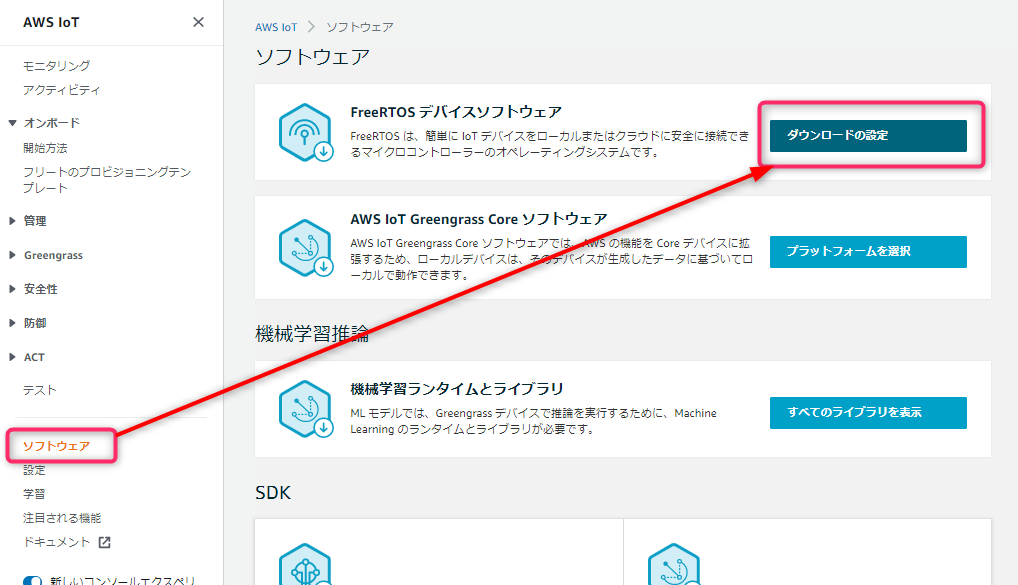Open 設定 in the sidebar
The width and height of the screenshot is (1018, 585).
click(x=34, y=470)
